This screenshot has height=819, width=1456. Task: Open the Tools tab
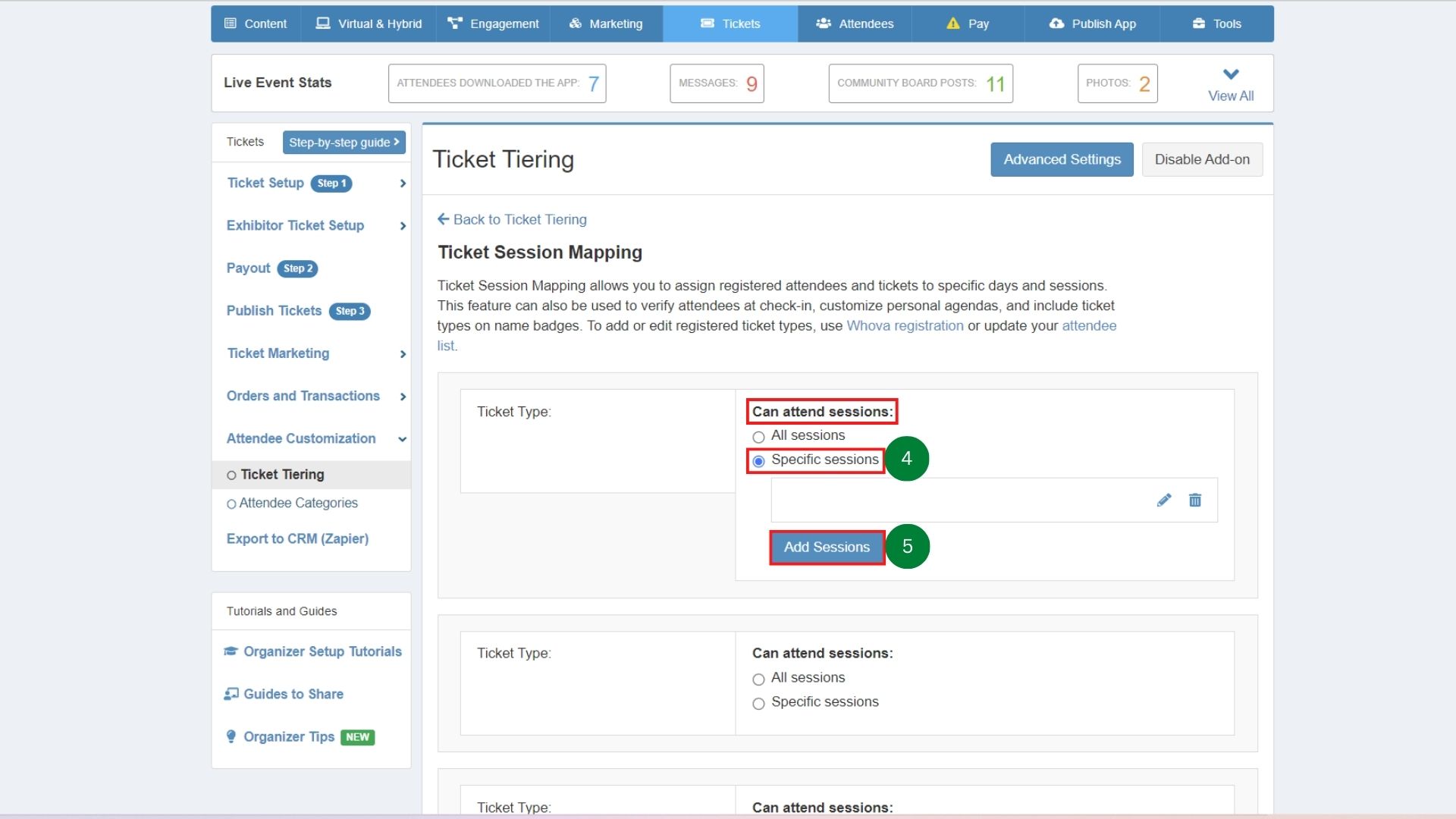(x=1216, y=24)
